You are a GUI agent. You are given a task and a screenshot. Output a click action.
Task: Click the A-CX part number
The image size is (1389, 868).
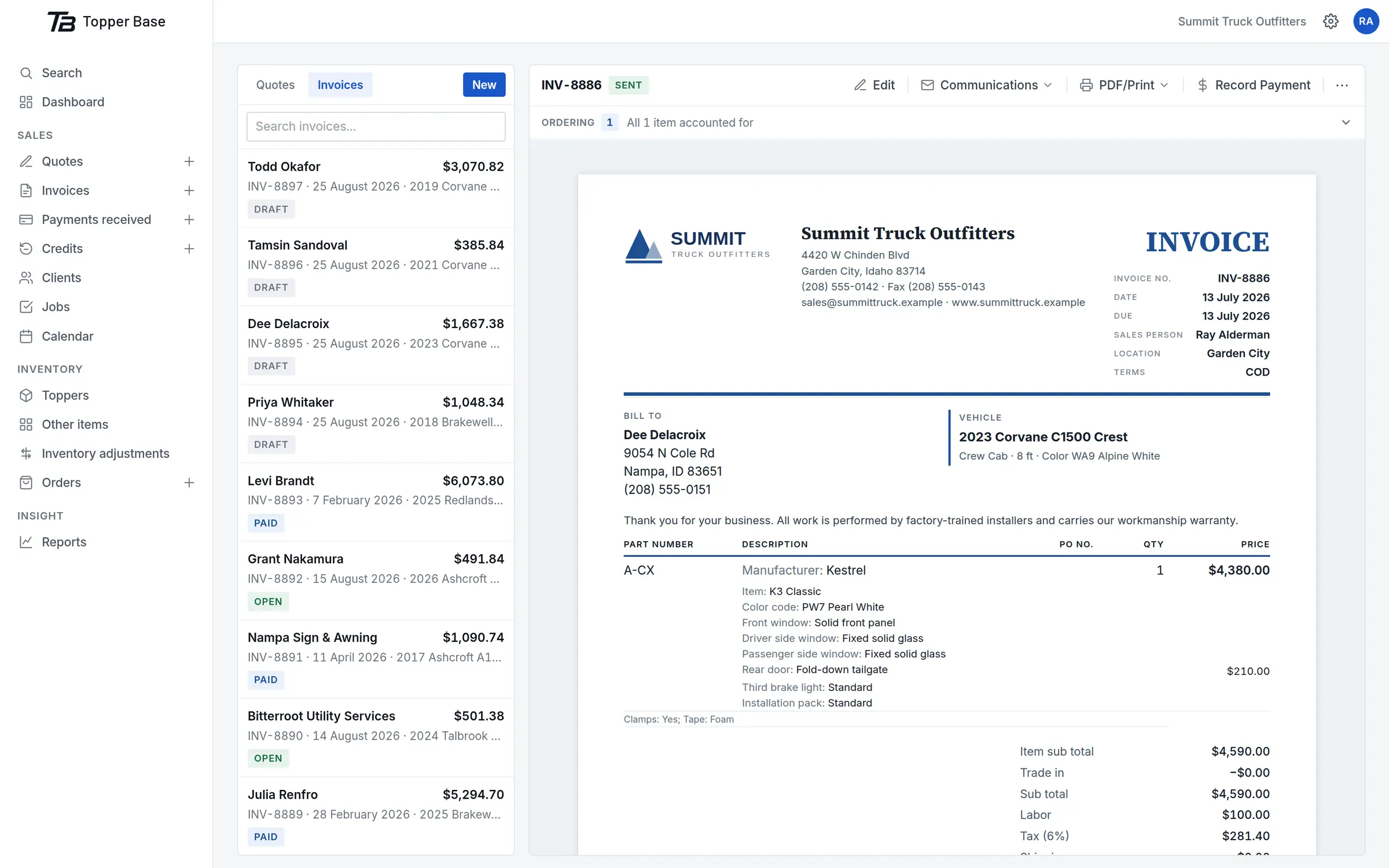[x=639, y=570]
